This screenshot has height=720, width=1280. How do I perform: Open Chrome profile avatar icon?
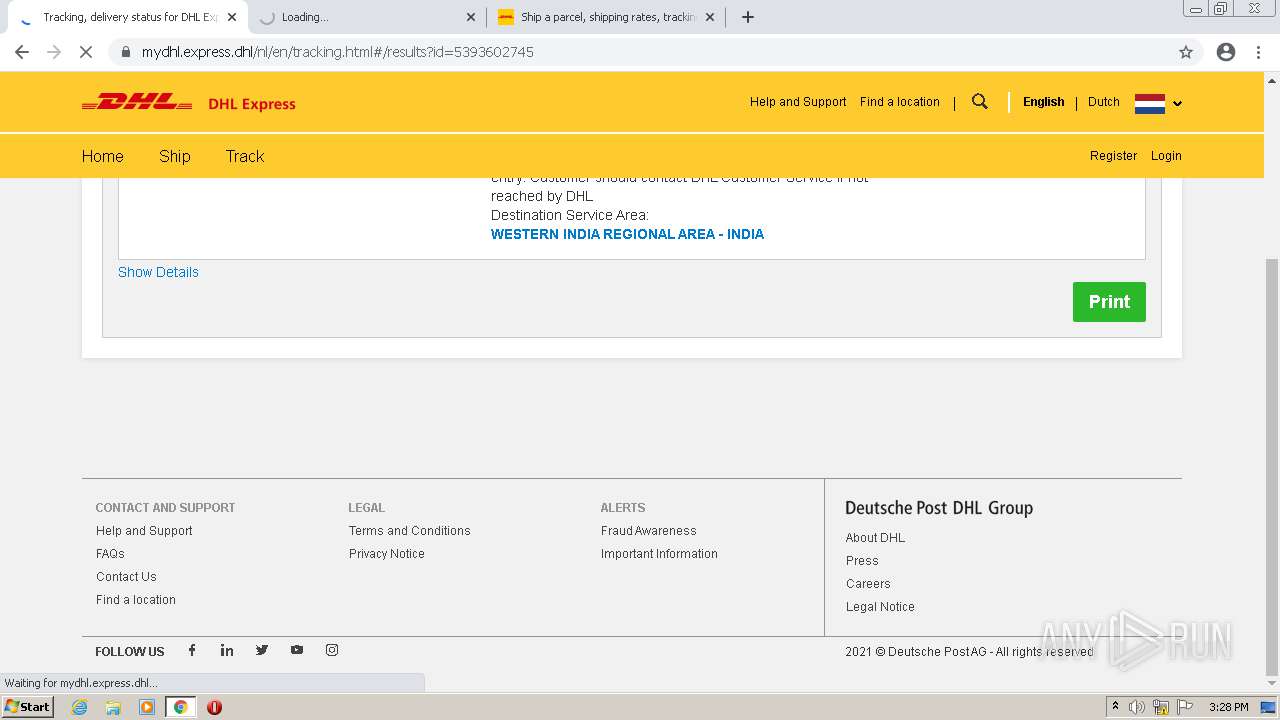pos(1226,52)
